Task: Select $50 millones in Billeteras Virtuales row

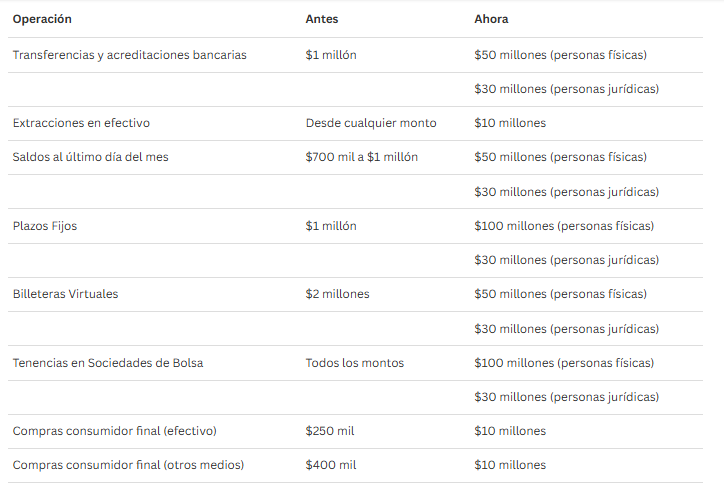Action: pyautogui.click(x=561, y=294)
